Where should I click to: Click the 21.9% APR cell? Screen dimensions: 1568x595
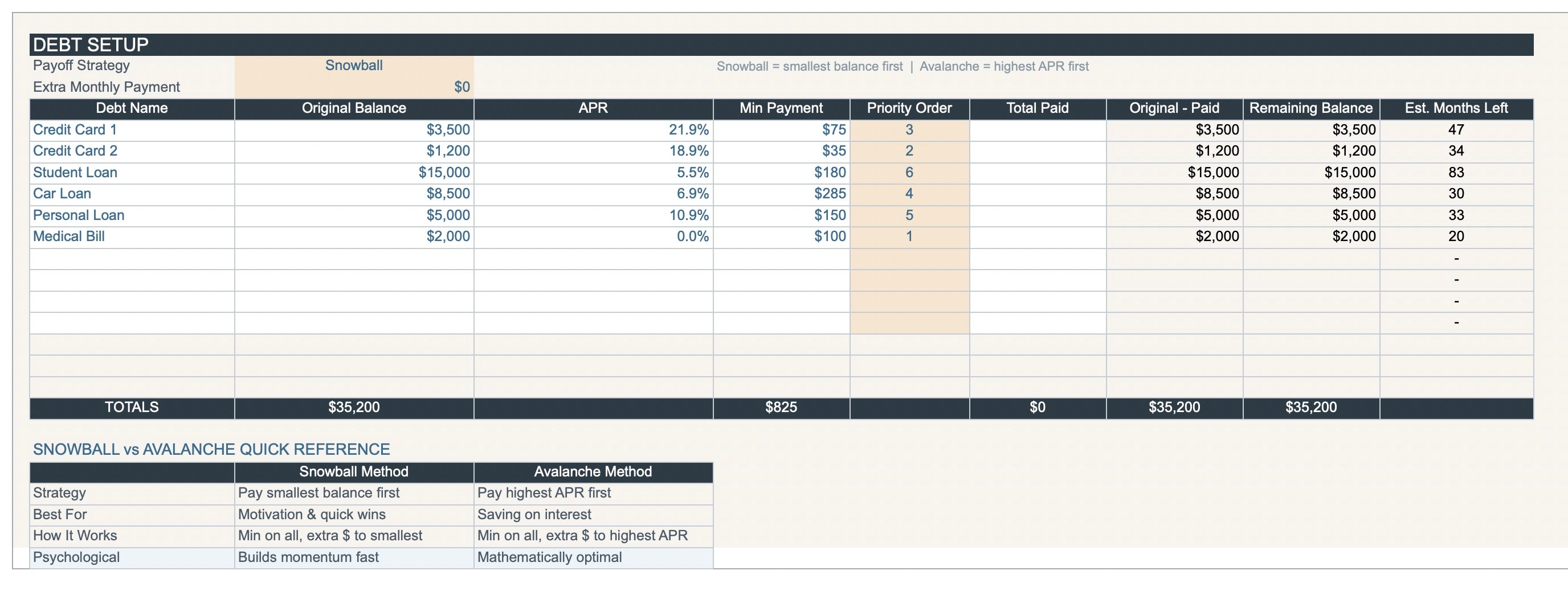[x=594, y=131]
